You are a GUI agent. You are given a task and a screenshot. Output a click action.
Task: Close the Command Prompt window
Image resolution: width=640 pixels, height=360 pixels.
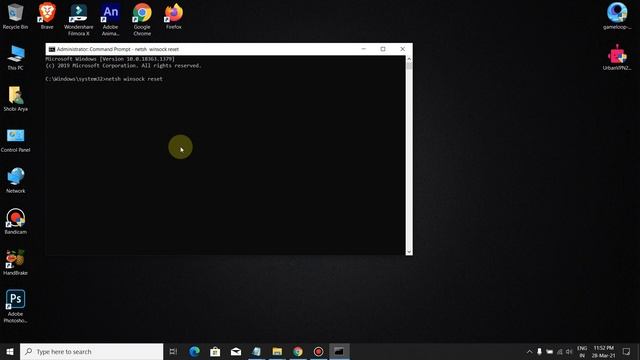[x=402, y=49]
